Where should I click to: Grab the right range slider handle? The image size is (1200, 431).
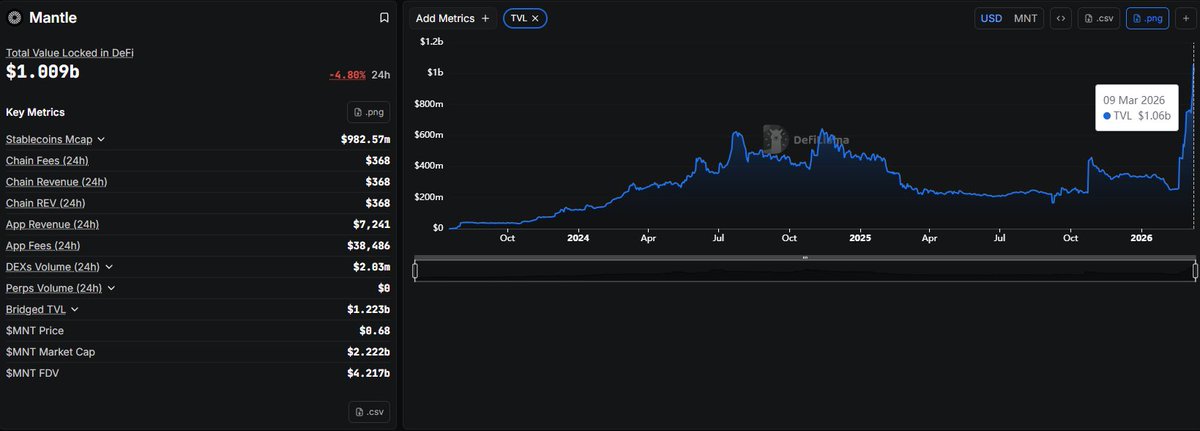pyautogui.click(x=1194, y=270)
